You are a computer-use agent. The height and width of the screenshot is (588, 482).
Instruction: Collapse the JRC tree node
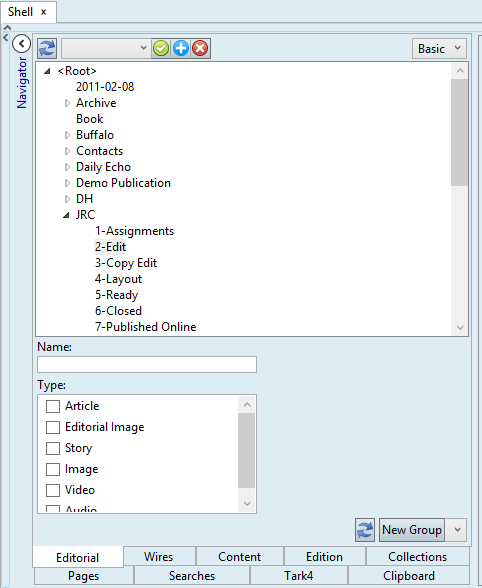tap(66, 215)
